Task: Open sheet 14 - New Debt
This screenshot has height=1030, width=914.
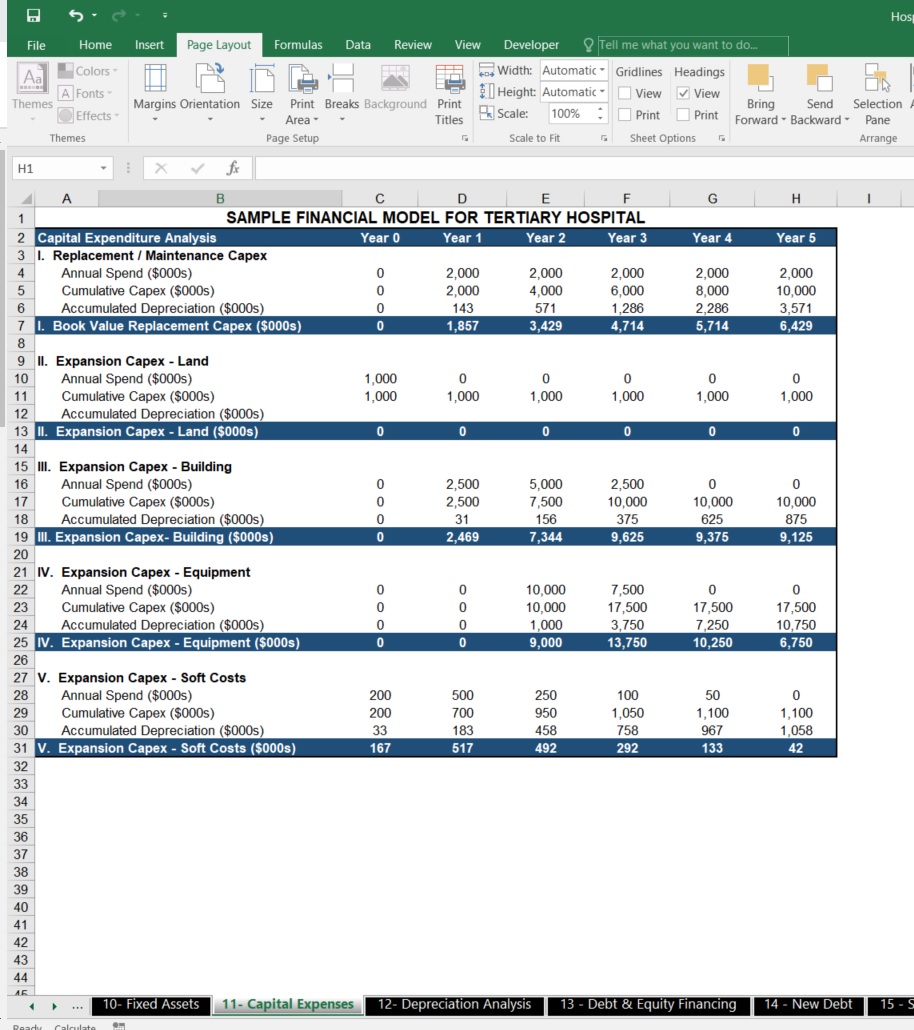Action: click(x=808, y=1004)
